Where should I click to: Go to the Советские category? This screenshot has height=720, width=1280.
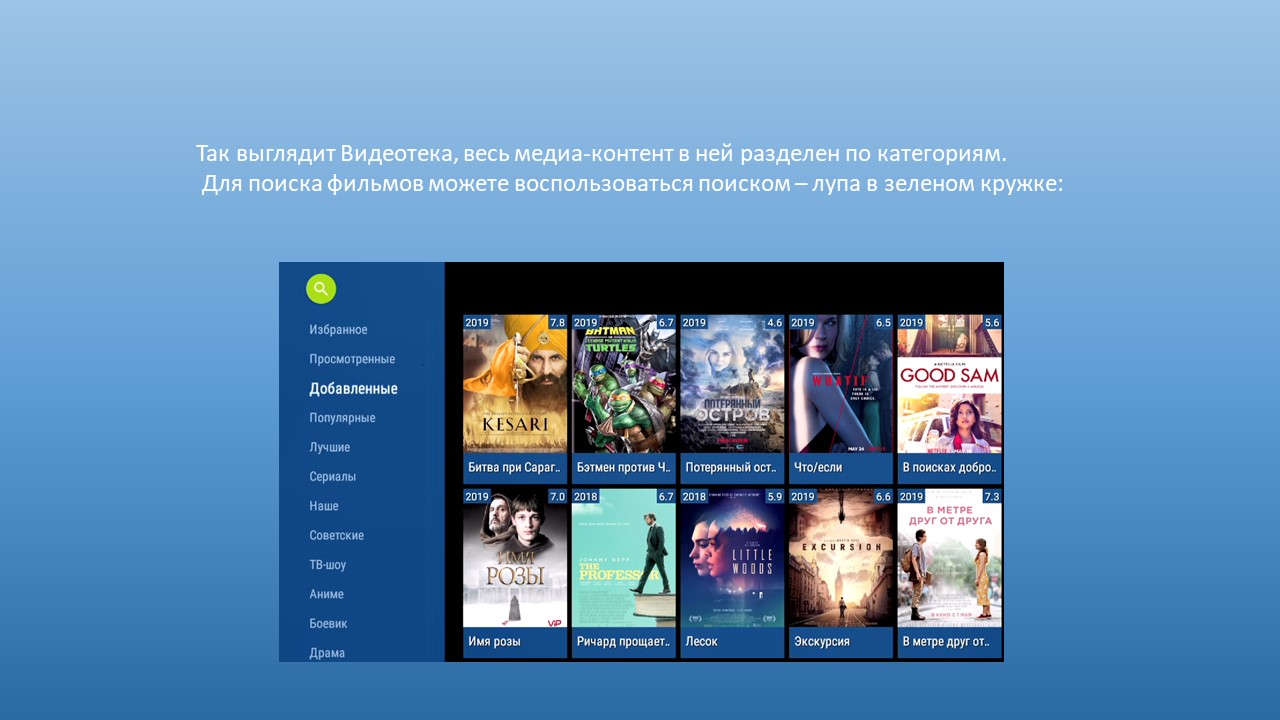pyautogui.click(x=337, y=535)
